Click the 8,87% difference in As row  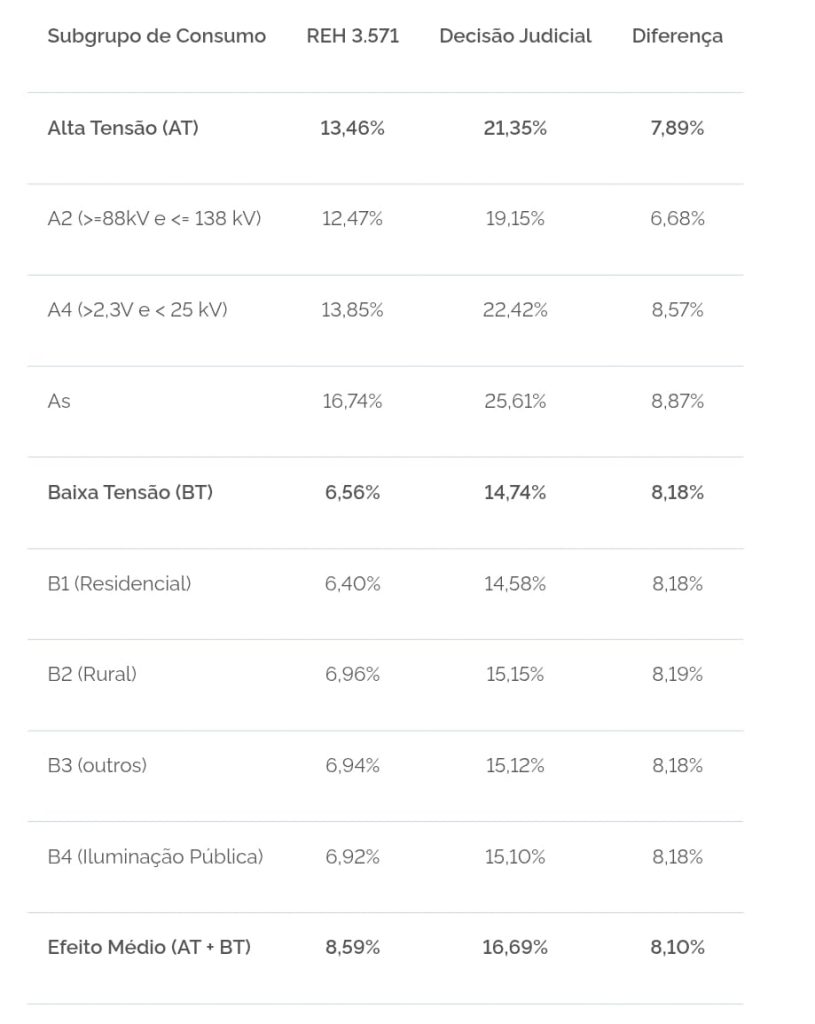677,401
